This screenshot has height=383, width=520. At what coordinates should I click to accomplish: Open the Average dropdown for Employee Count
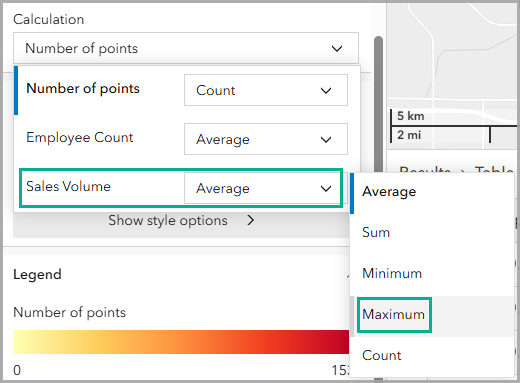(266, 139)
